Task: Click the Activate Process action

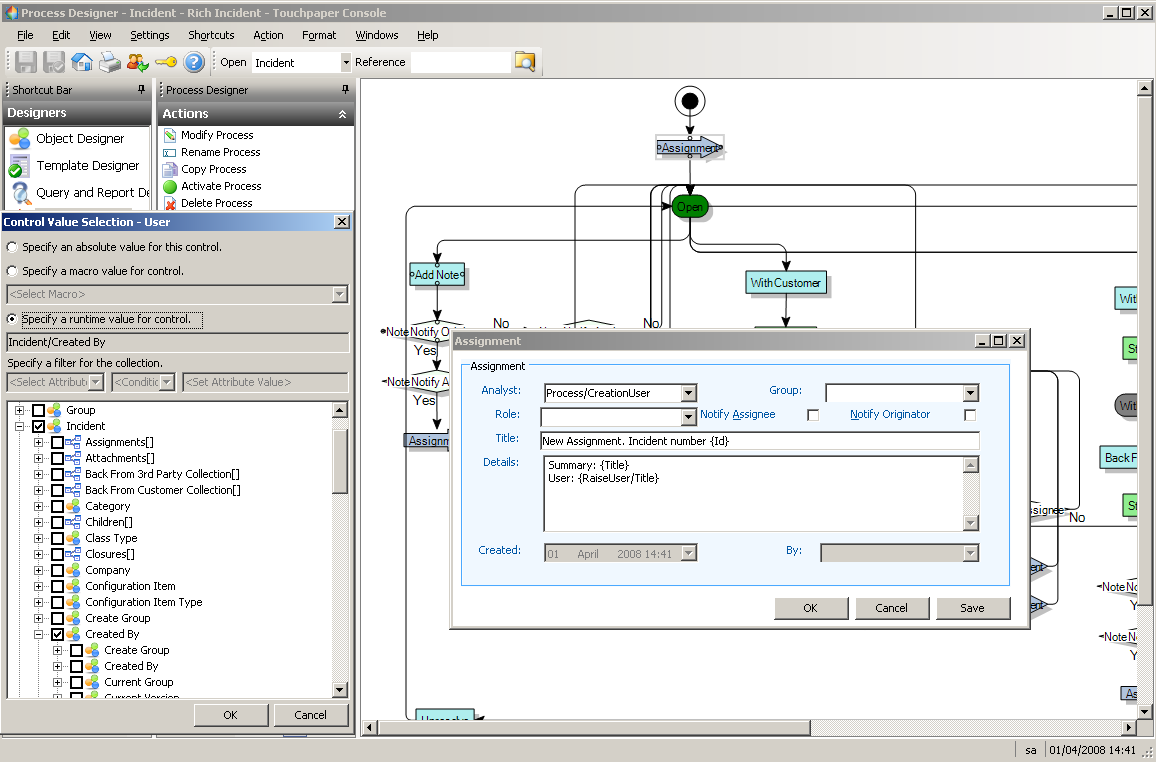Action: pyautogui.click(x=221, y=186)
